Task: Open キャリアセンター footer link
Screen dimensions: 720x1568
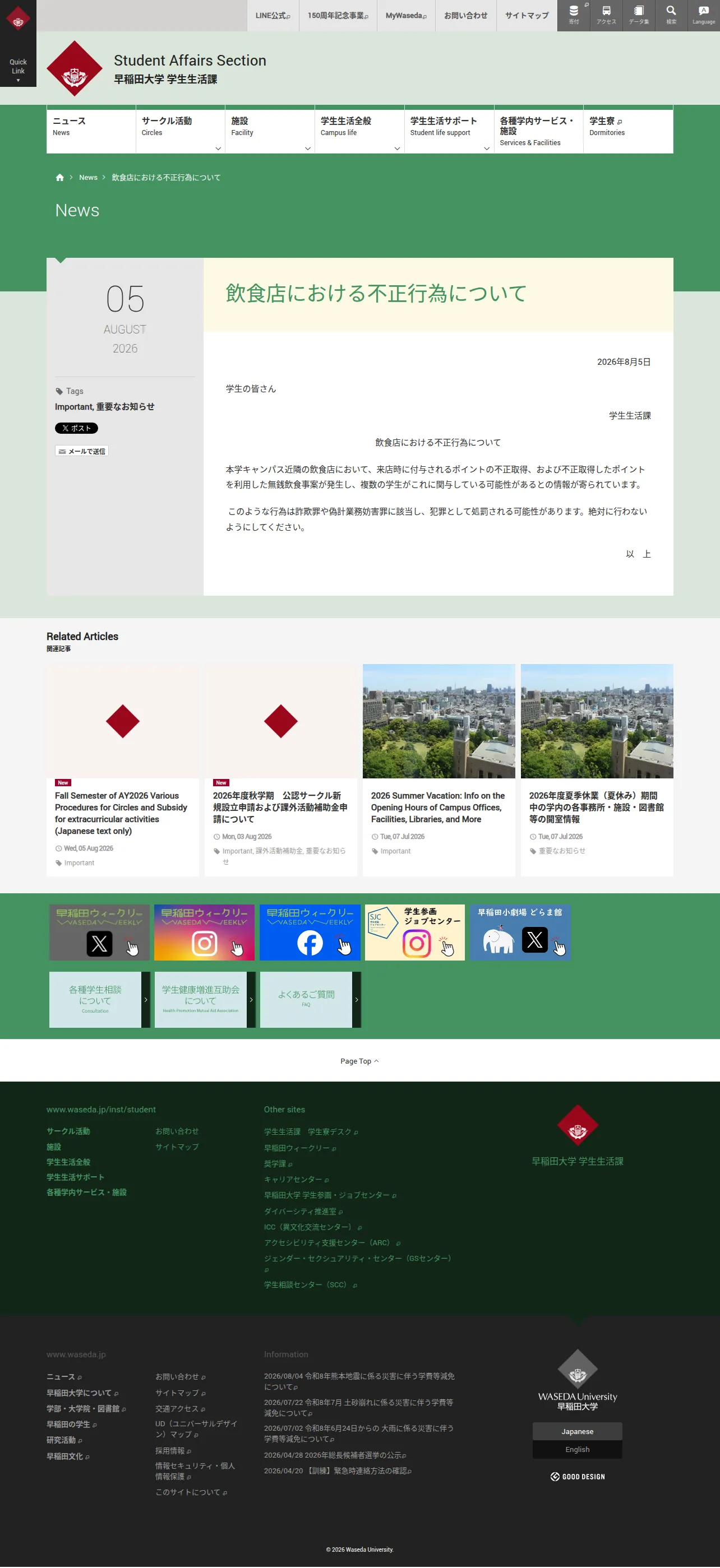Action: (x=296, y=1180)
